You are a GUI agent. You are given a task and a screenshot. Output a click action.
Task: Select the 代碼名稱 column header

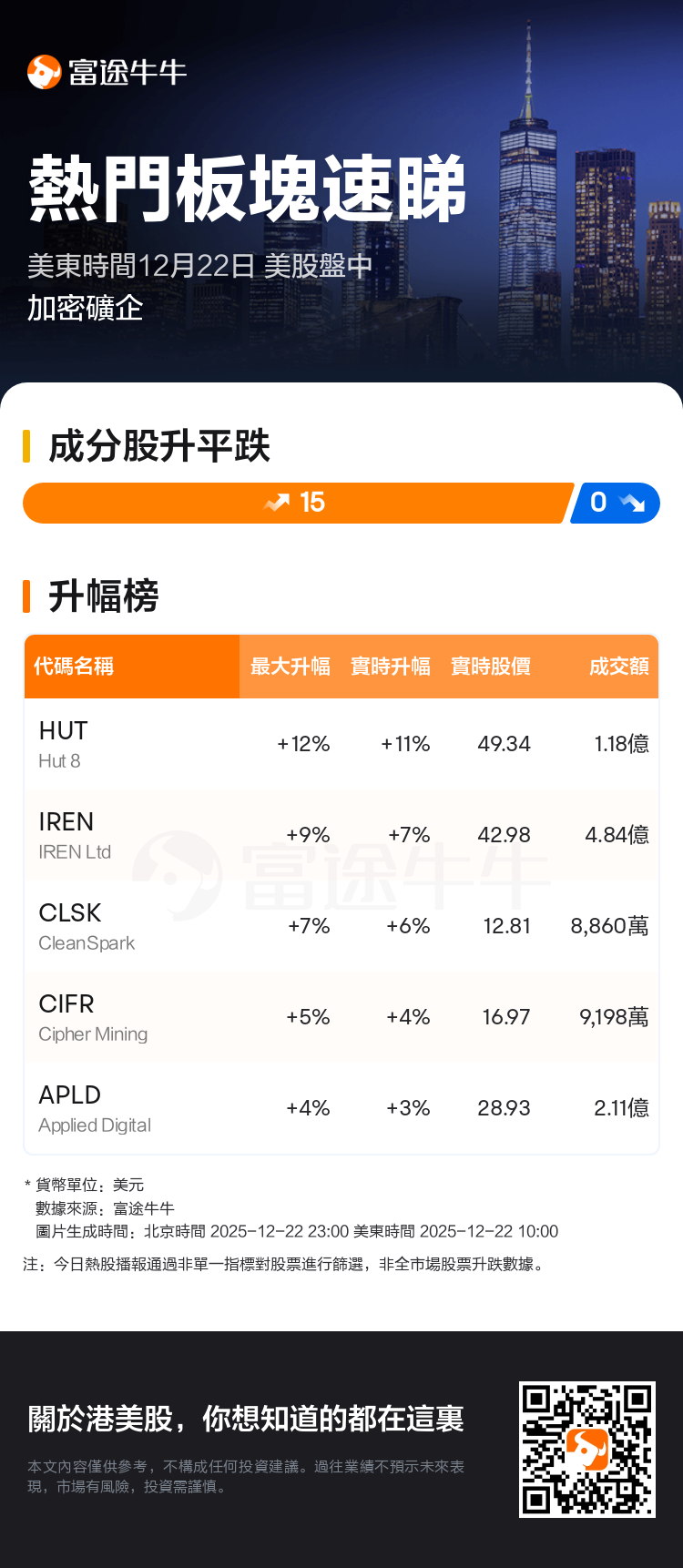point(74,667)
